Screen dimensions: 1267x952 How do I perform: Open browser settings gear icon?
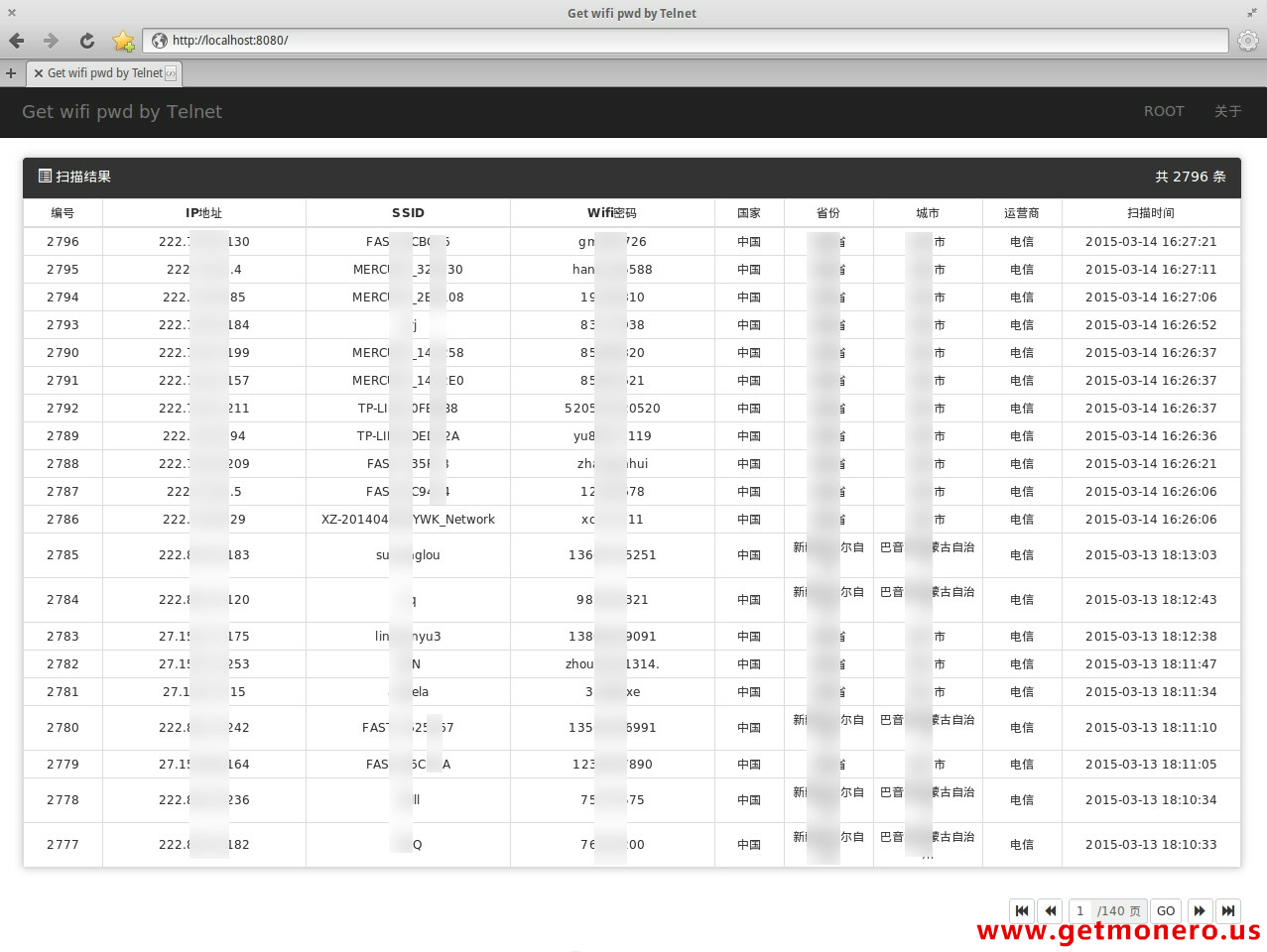click(1248, 41)
